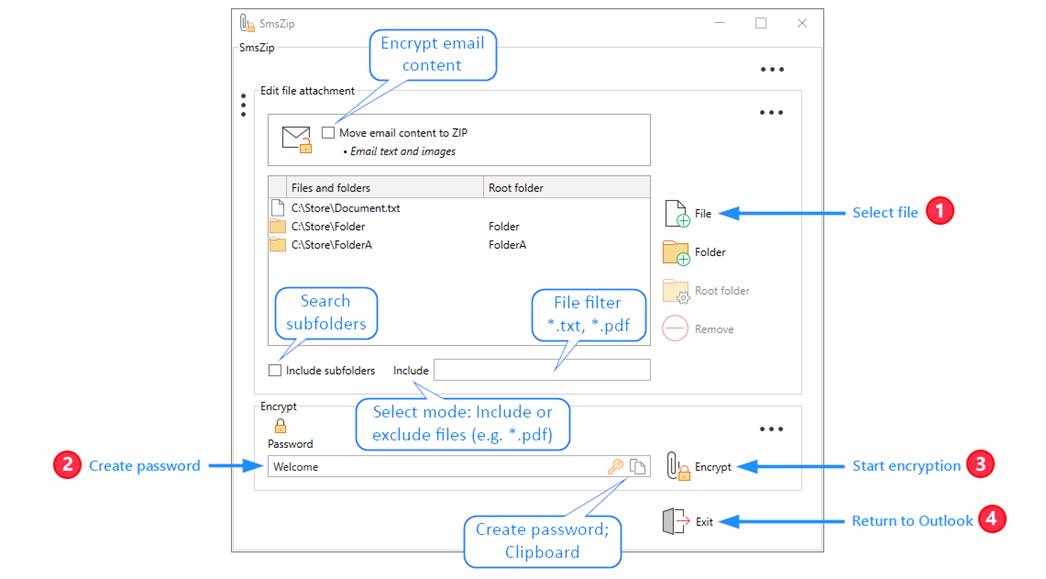Viewport: 1046px width, 579px height.
Task: Click the Remove icon
Action: [x=677, y=329]
